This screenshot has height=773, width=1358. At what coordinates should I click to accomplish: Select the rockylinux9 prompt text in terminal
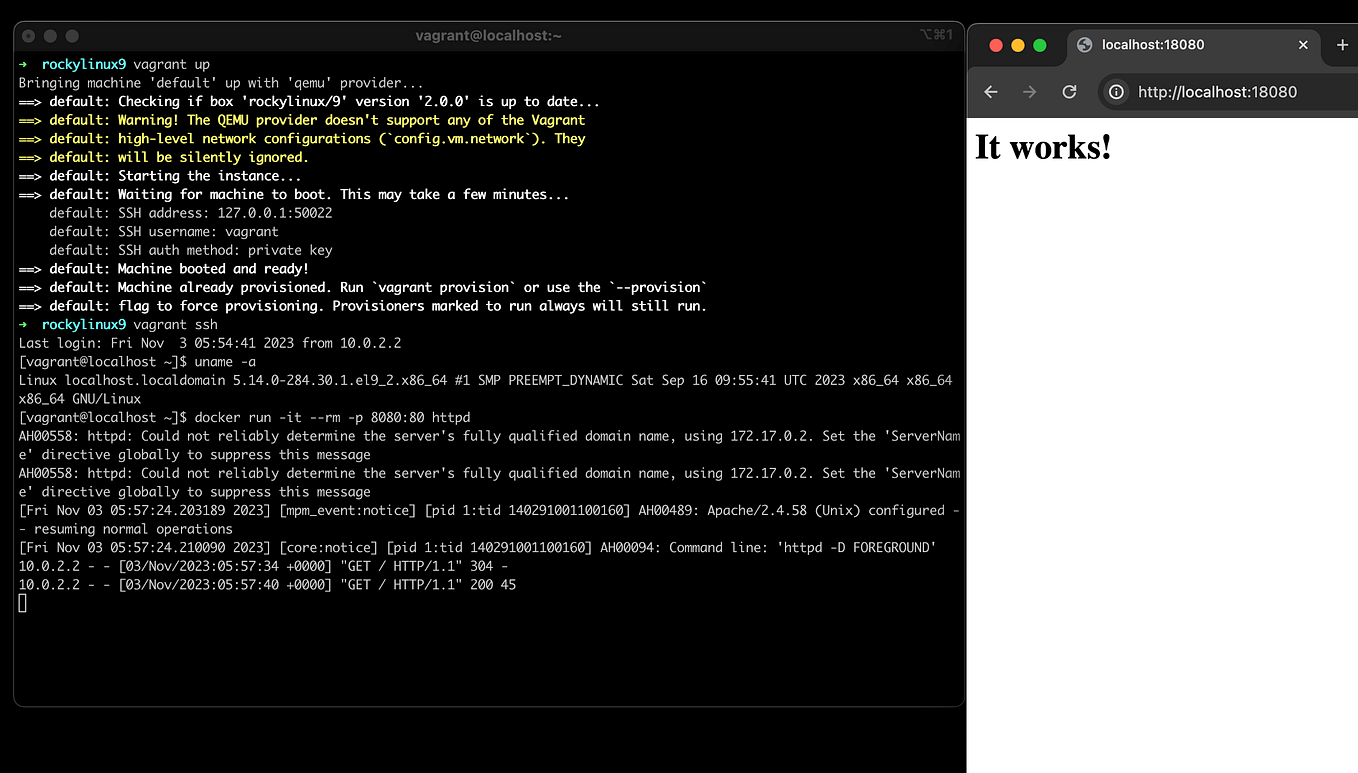click(x=83, y=324)
